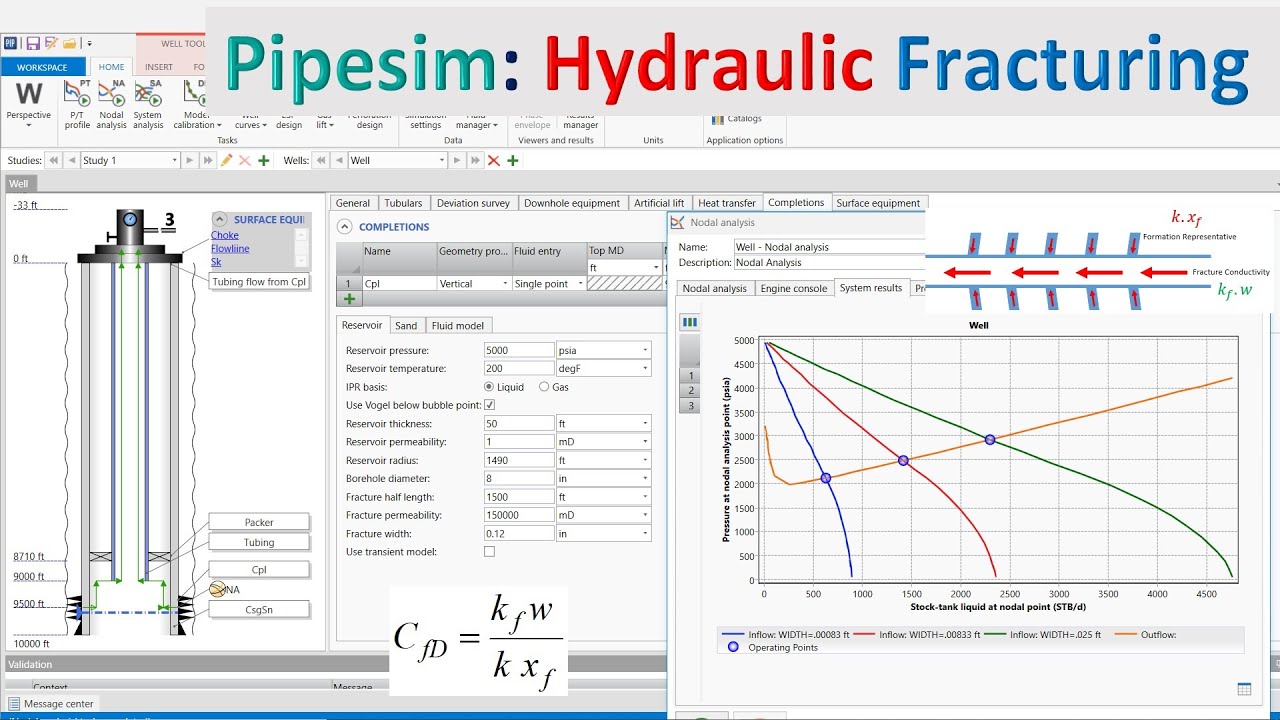The image size is (1280, 720).
Task: Switch to the Tubulars tab
Action: tap(403, 203)
